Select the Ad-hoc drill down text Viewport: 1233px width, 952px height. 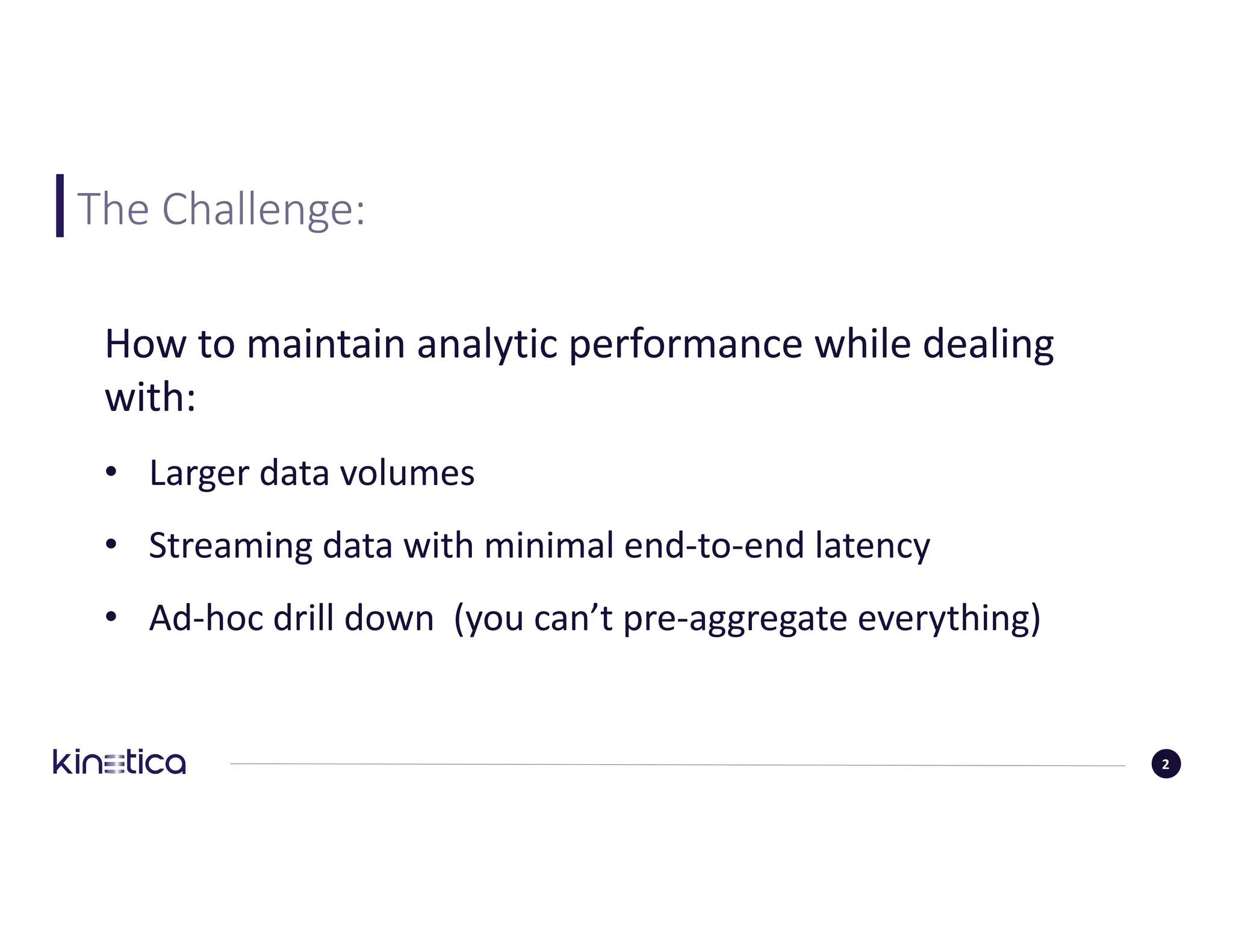(291, 618)
